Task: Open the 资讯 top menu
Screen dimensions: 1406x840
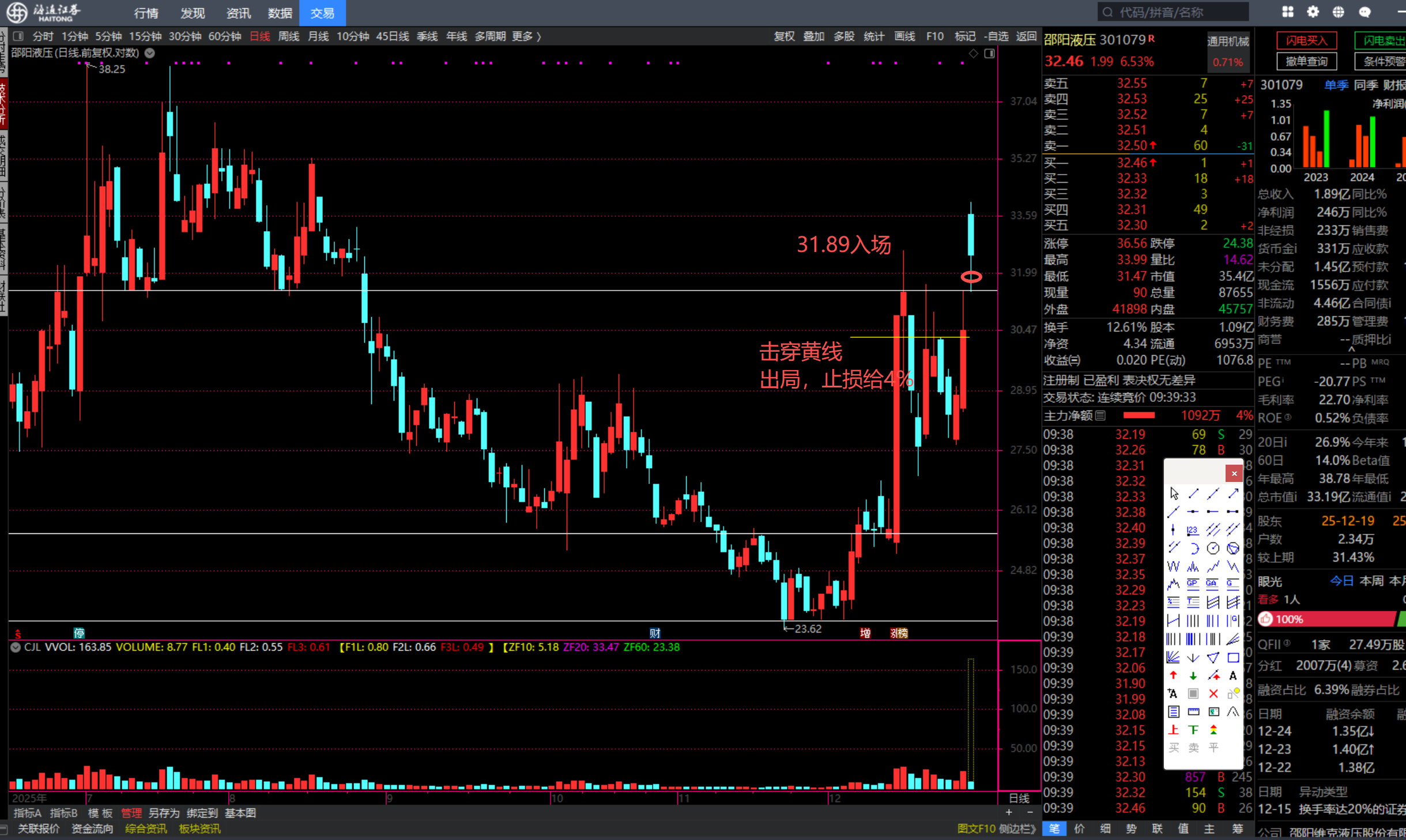Action: click(238, 13)
